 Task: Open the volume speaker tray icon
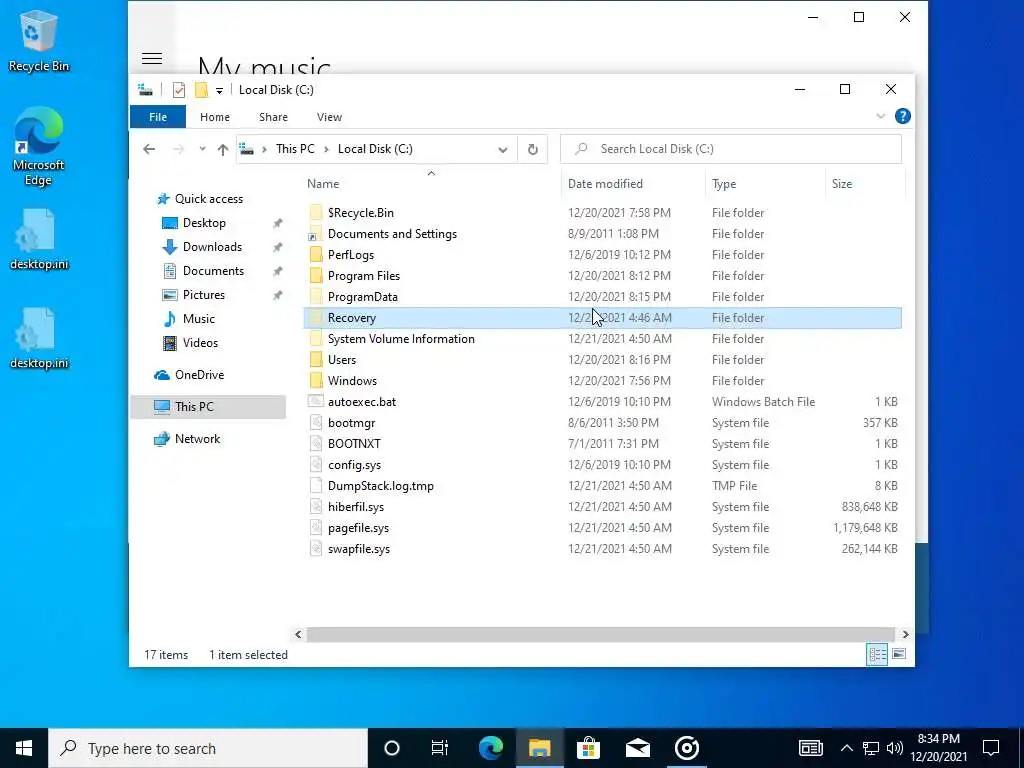click(x=895, y=748)
